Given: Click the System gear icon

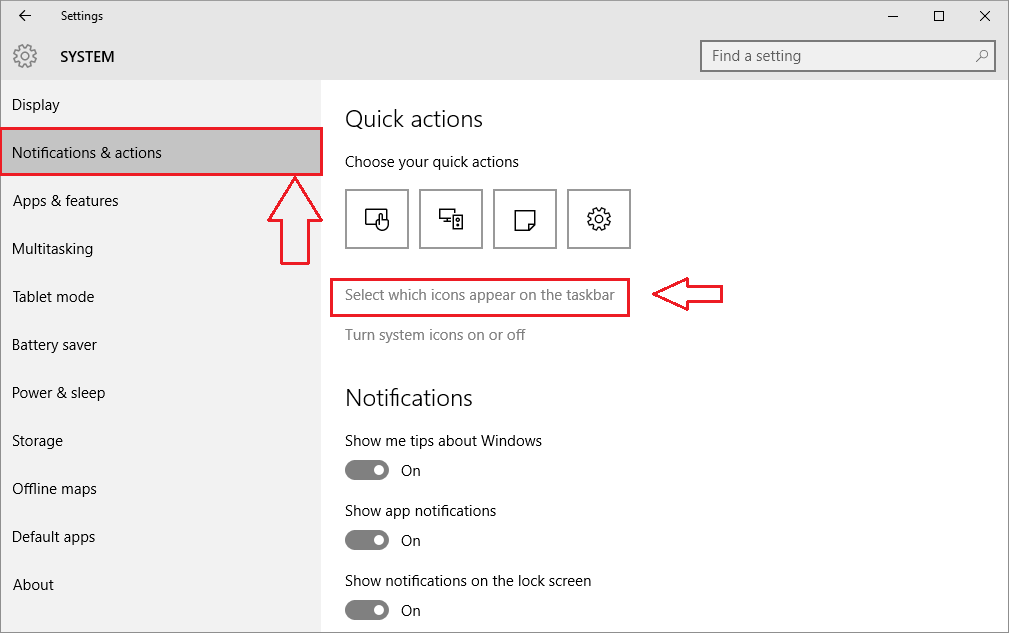Looking at the screenshot, I should 25,57.
